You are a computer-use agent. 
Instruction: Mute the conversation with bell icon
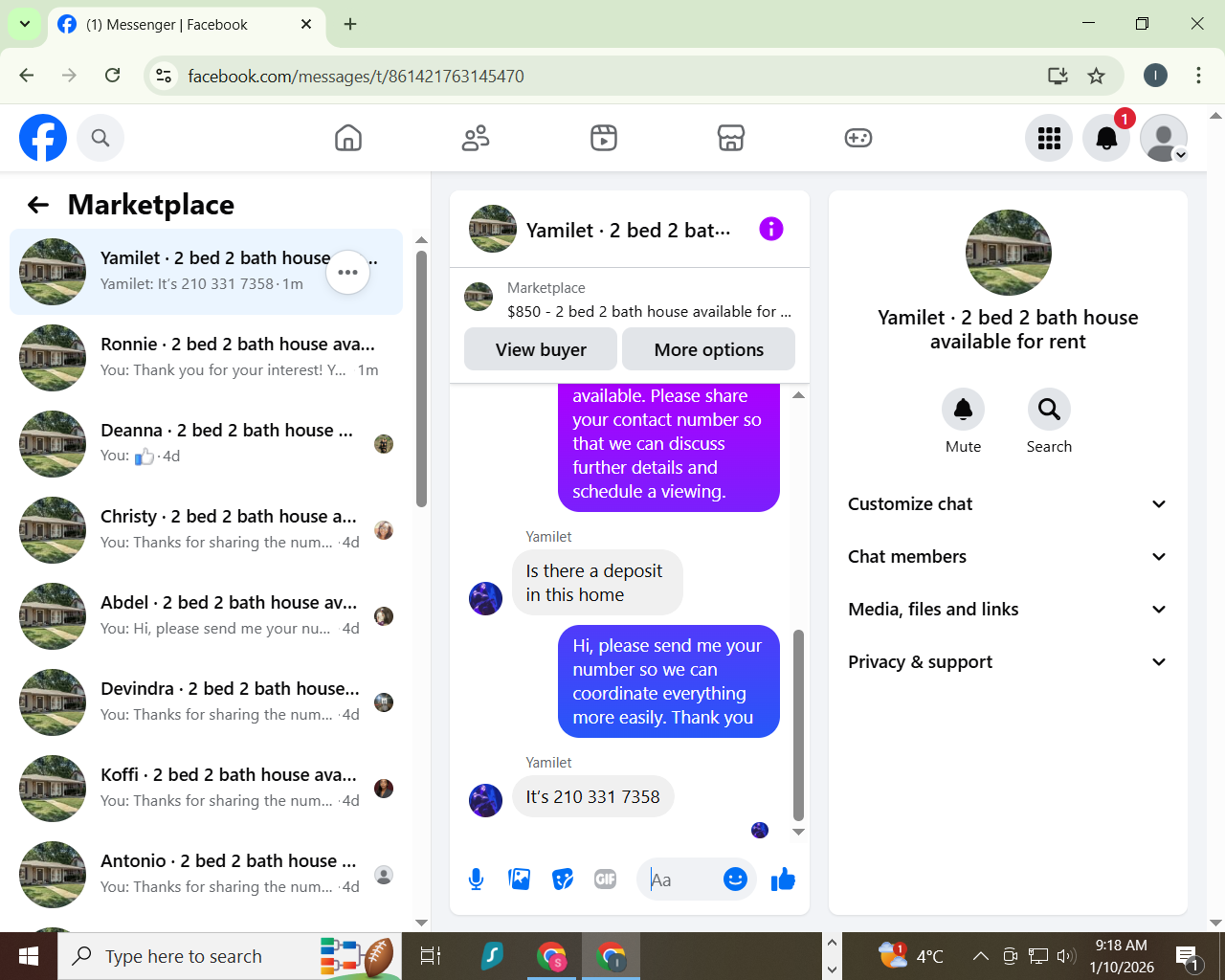click(x=963, y=410)
